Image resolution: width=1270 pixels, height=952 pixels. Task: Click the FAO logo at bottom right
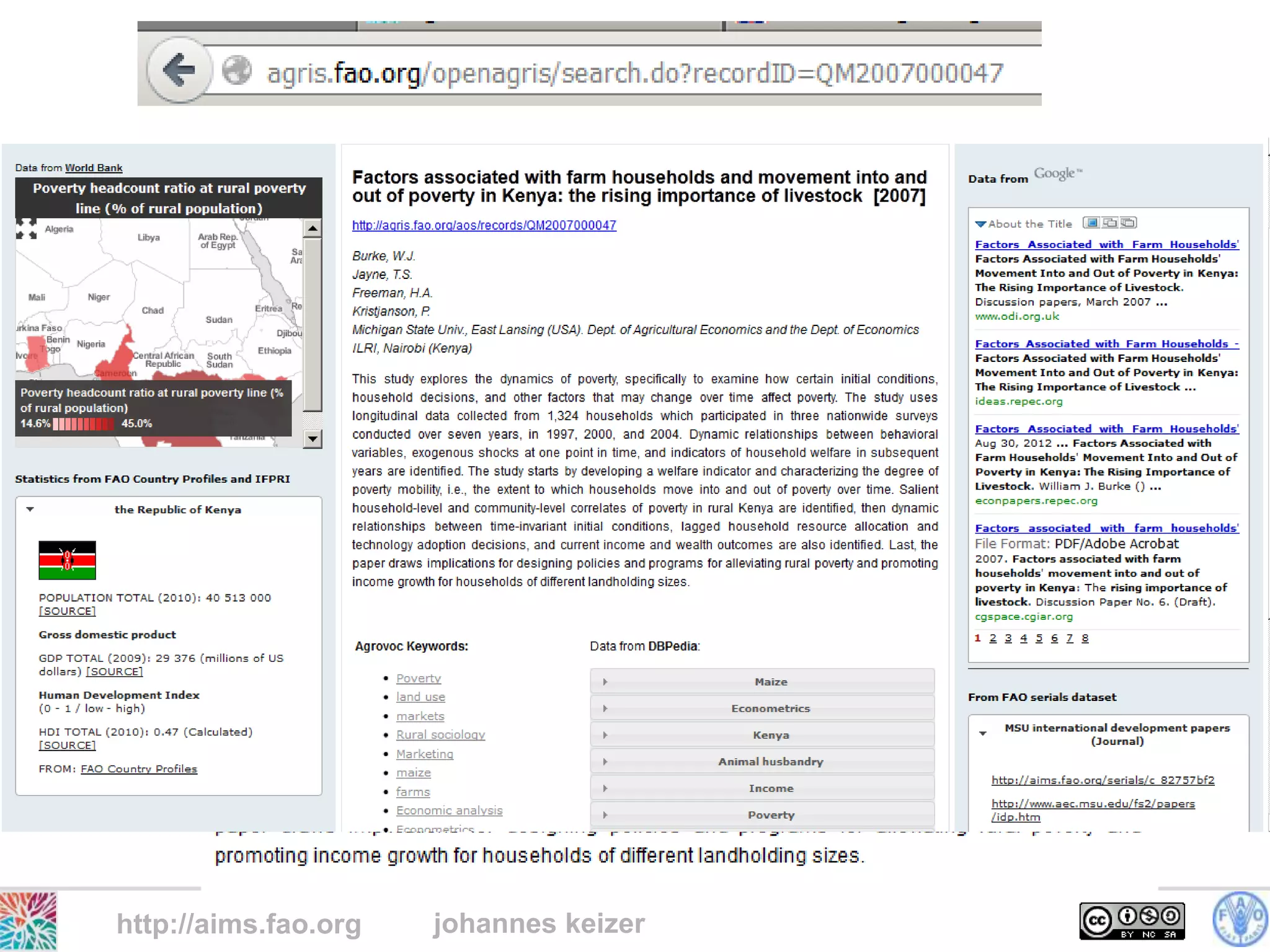coord(1240,920)
